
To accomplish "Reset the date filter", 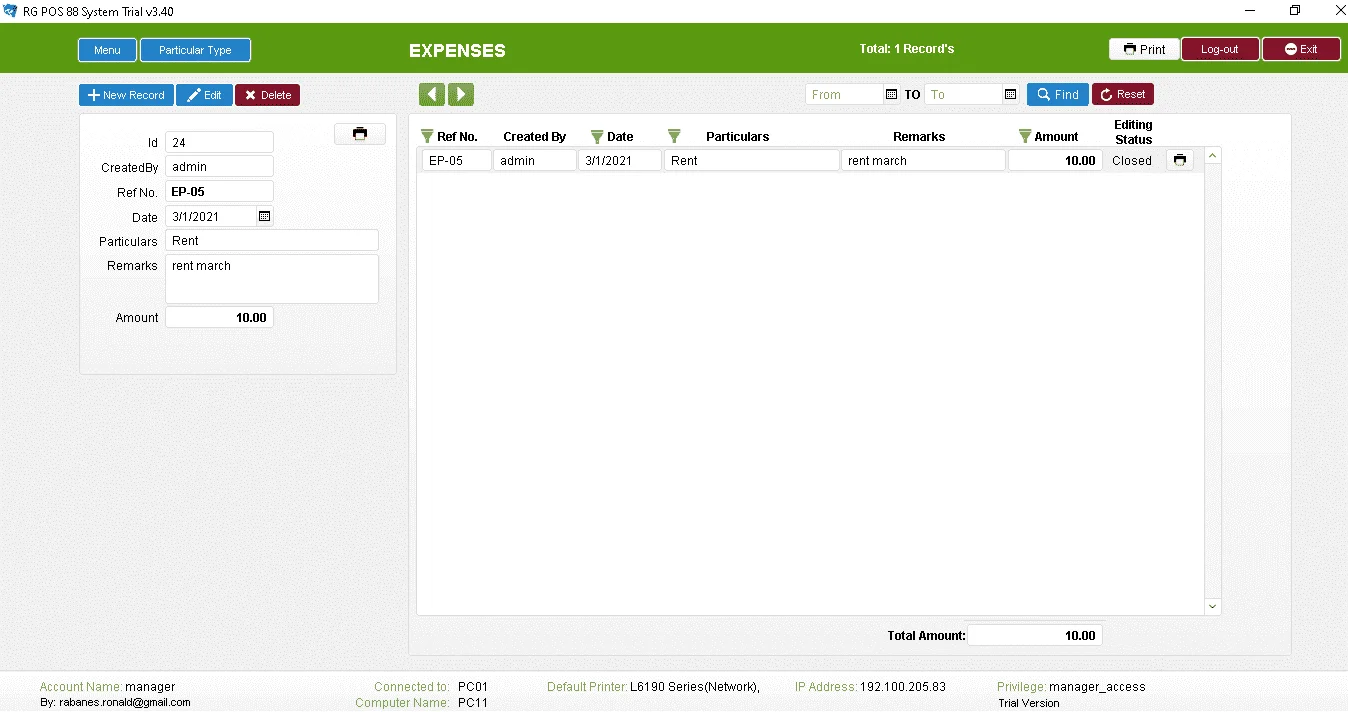I will tap(1123, 95).
